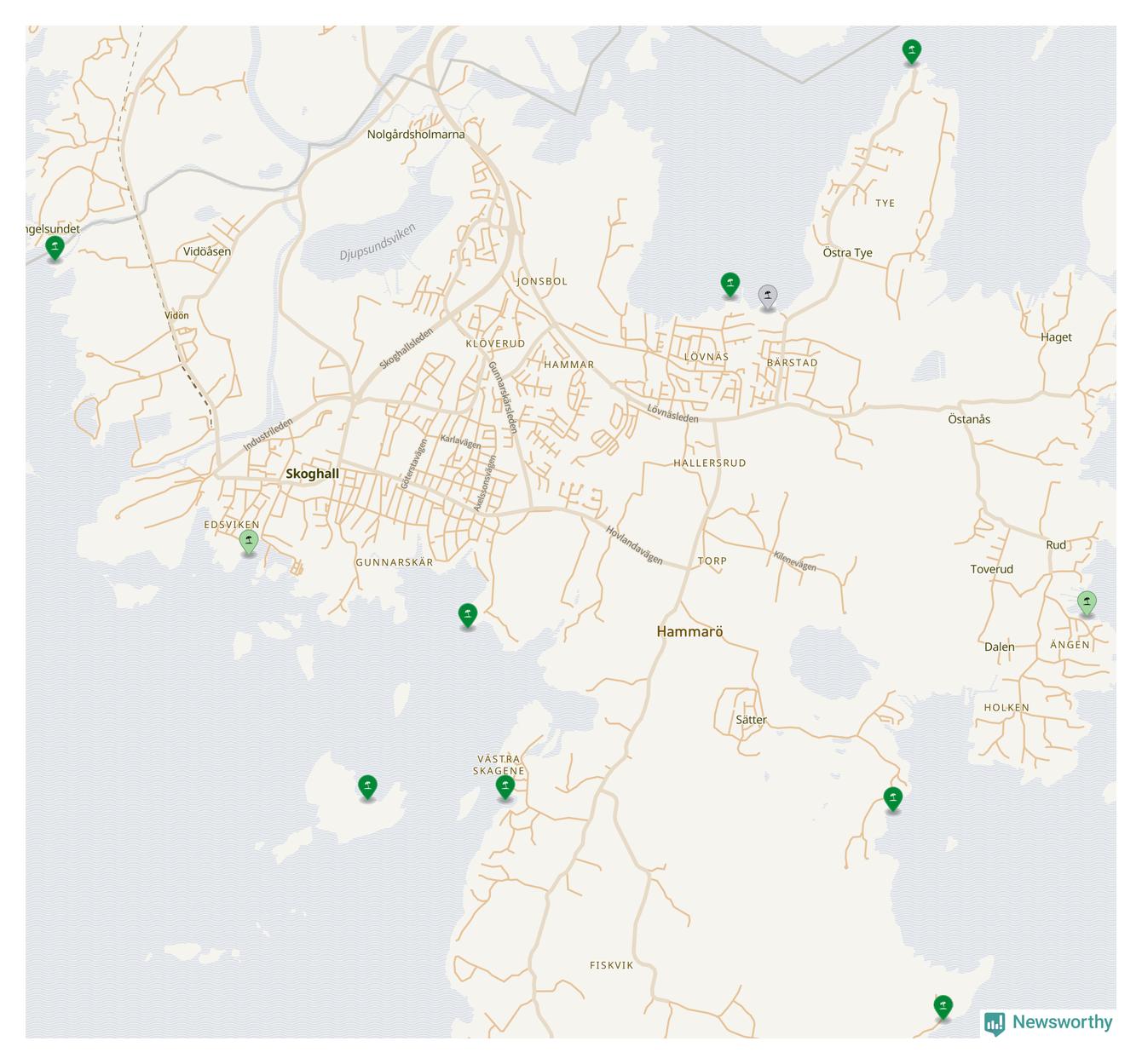Click the Nolgårdsholmarna label

click(416, 135)
